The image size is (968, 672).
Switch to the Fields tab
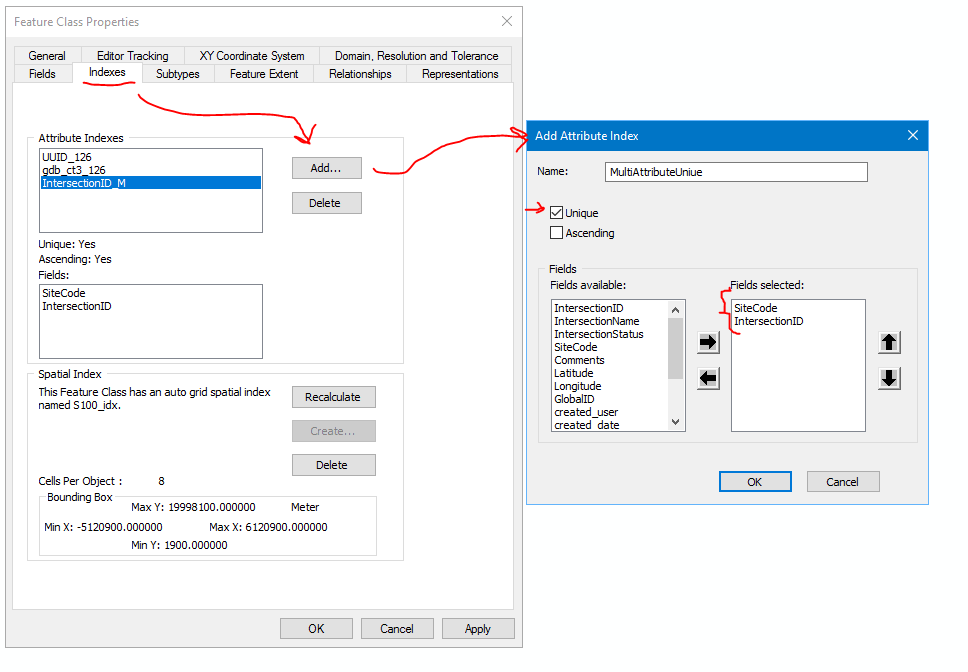[42, 73]
